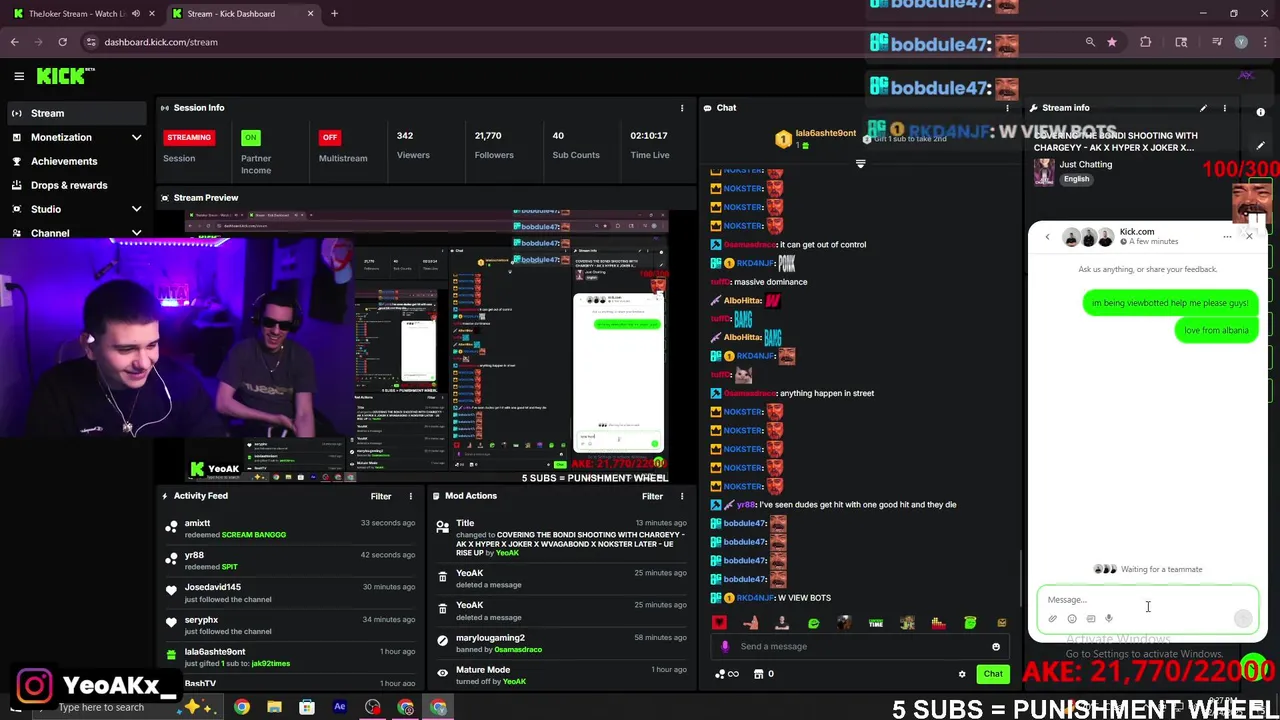
Task: Open Chrome from the Windows taskbar
Action: pos(242,707)
